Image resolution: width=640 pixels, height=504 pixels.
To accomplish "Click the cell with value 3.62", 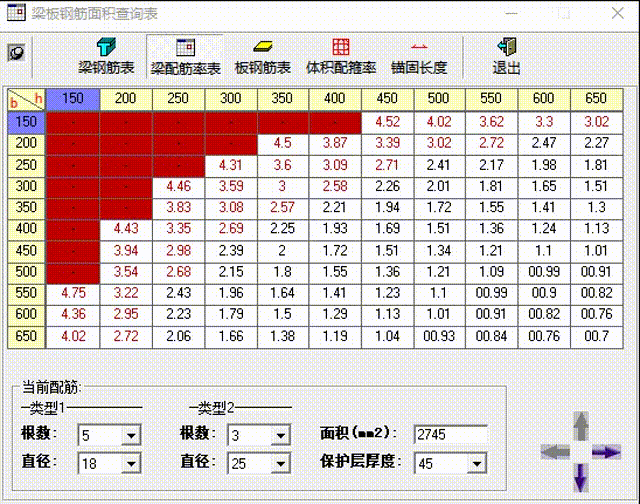I will (x=491, y=122).
